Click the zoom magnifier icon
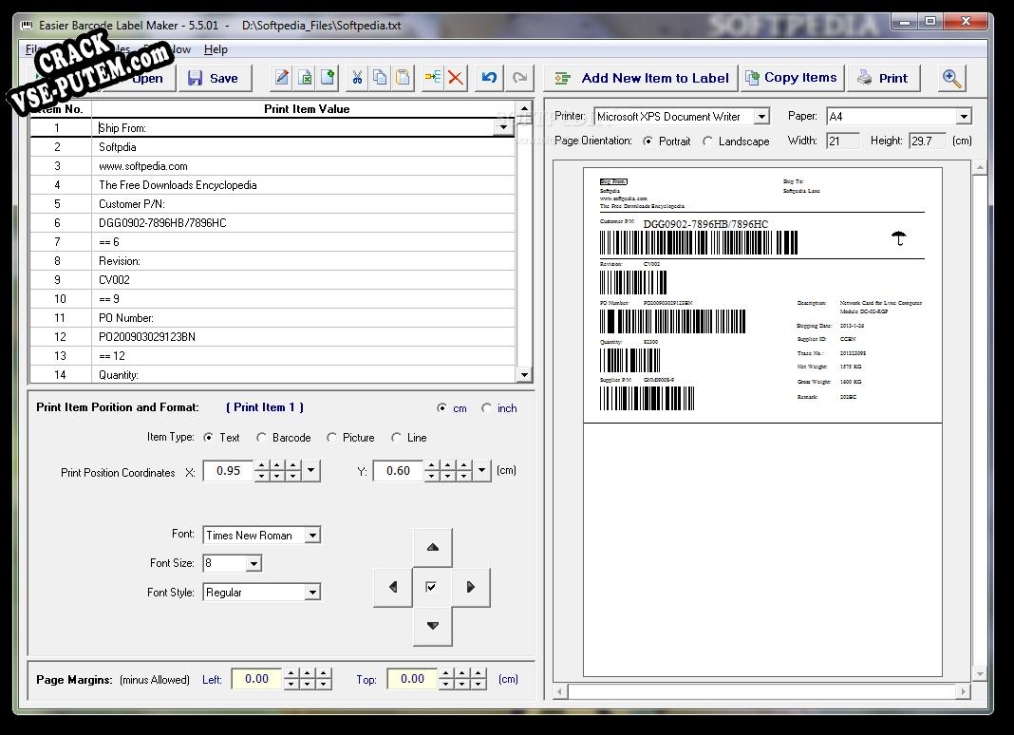Image resolution: width=1014 pixels, height=735 pixels. click(x=952, y=78)
